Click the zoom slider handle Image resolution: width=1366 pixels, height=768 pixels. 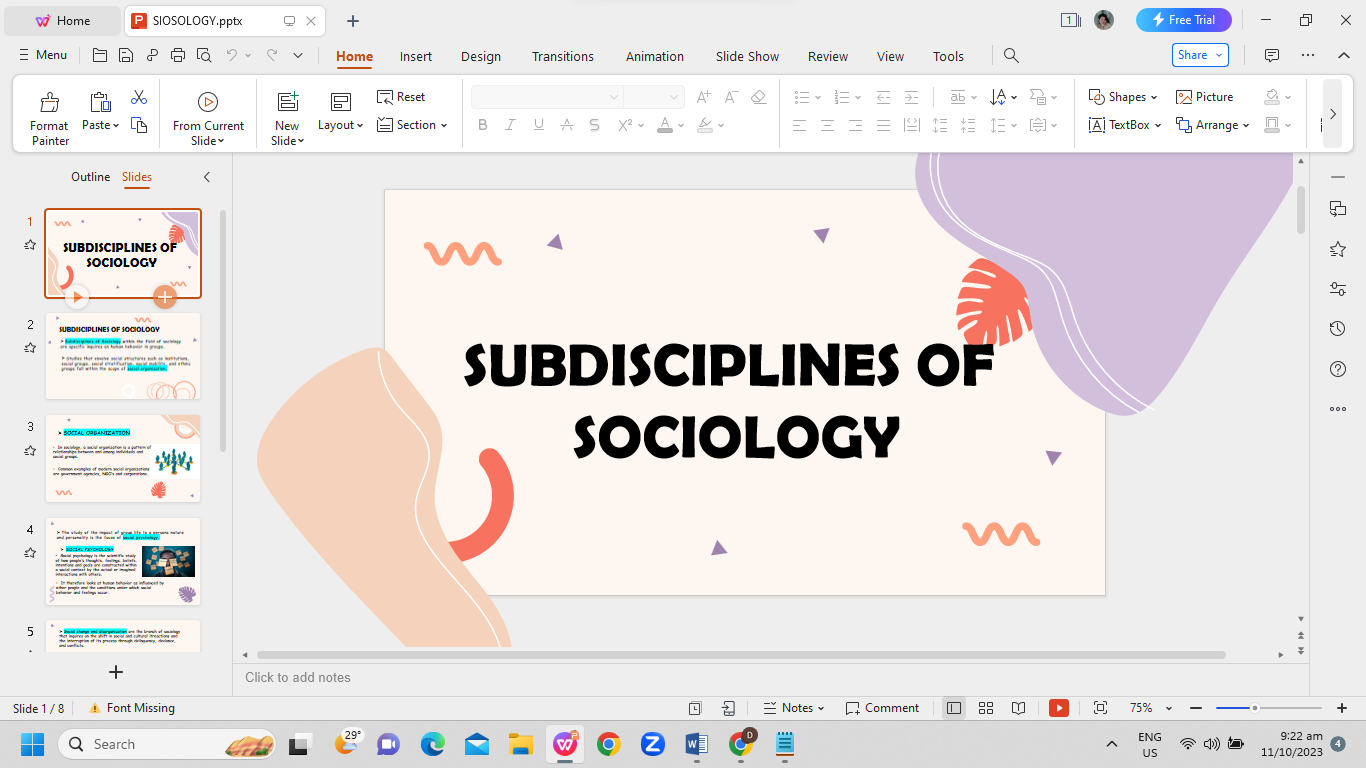(1254, 708)
